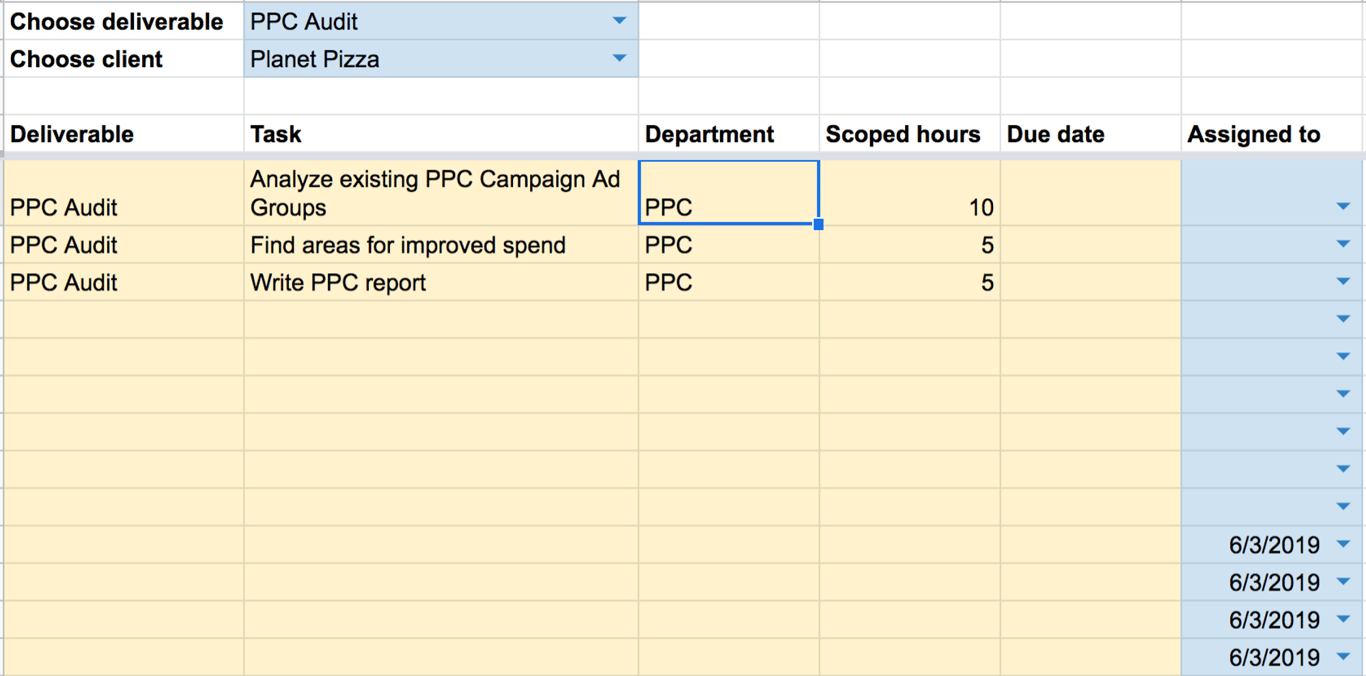Click the cell containing Find areas for improved spend

(440, 246)
